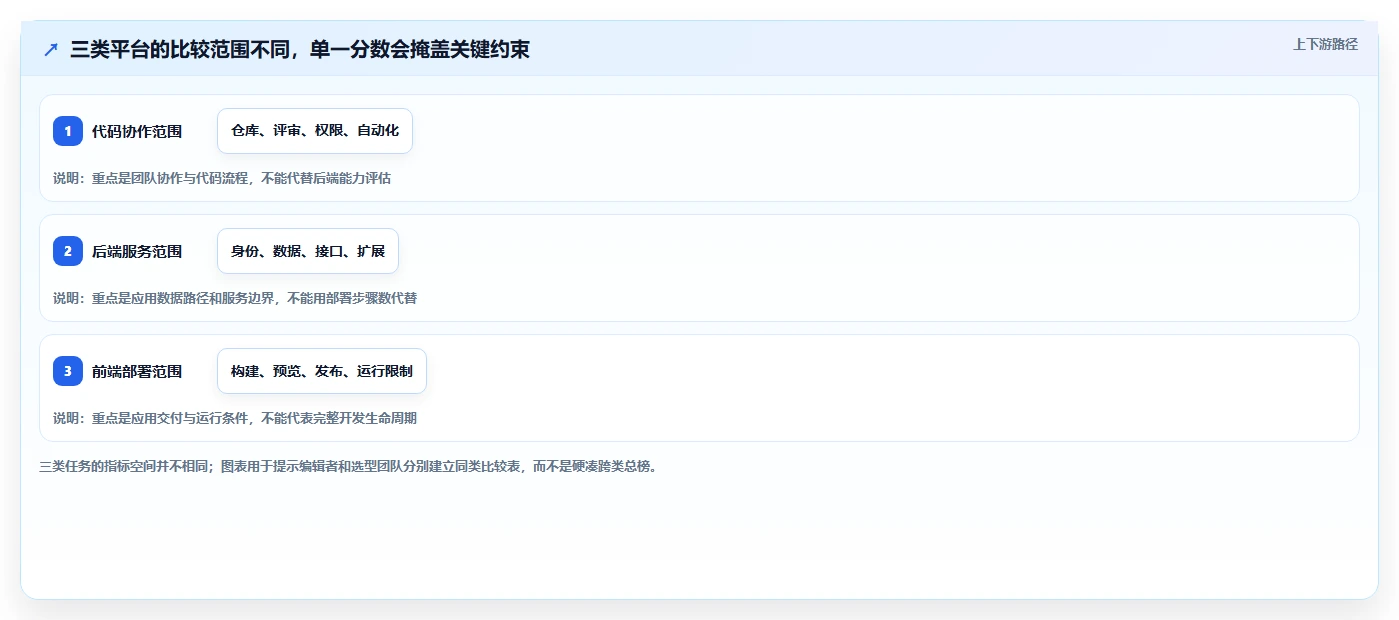Screen dimensions: 1399x620
Task: Click the 构建、预览、发布、运行限制 chip
Action: (x=322, y=371)
